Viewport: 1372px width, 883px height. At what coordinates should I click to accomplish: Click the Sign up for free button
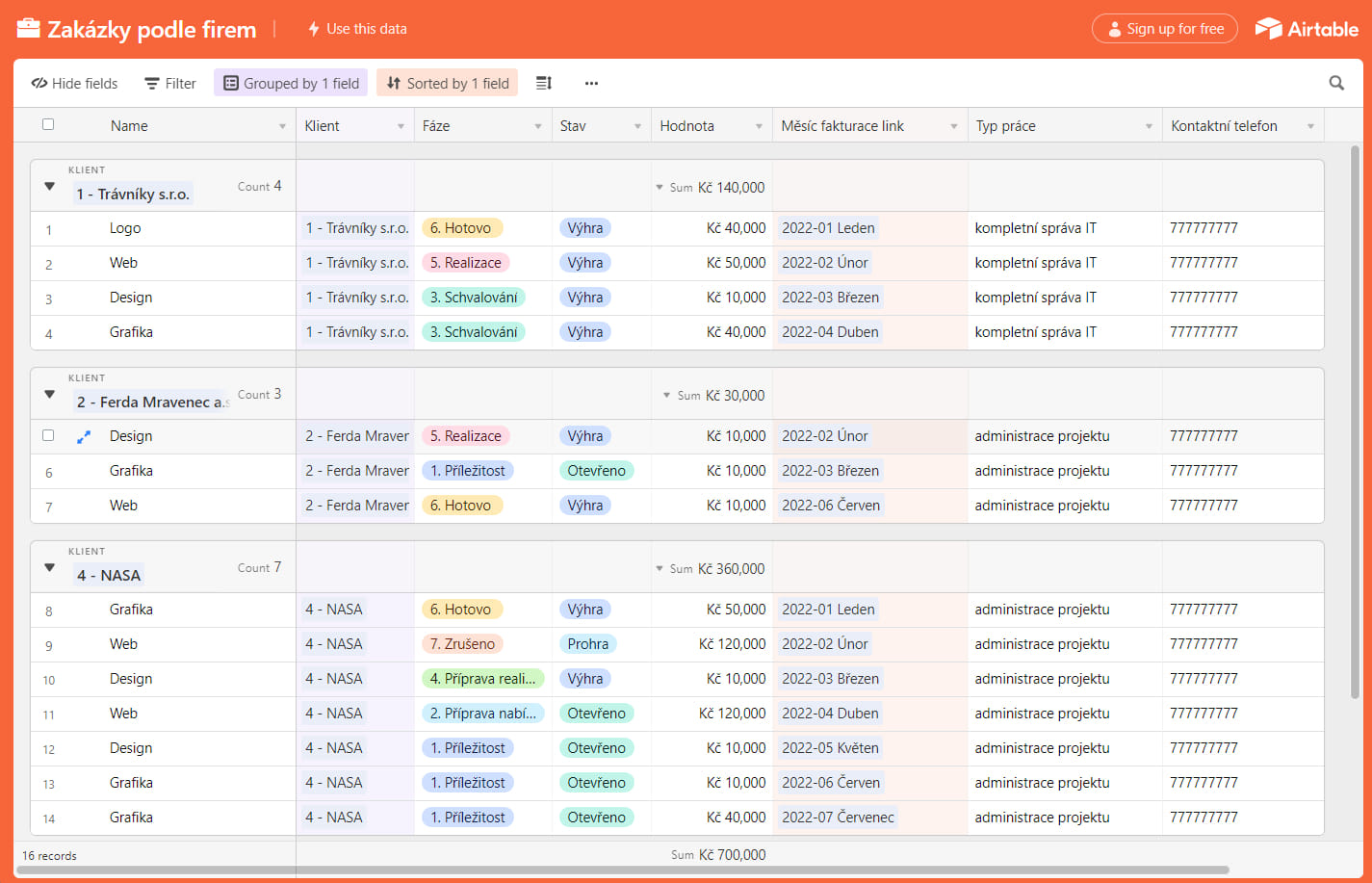tap(1165, 29)
